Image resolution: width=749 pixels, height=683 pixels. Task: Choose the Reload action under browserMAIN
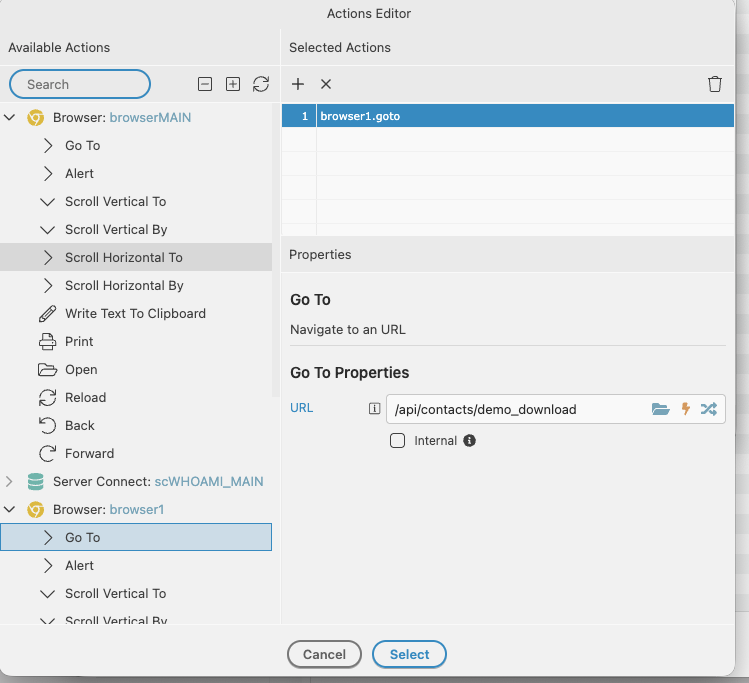click(x=85, y=398)
